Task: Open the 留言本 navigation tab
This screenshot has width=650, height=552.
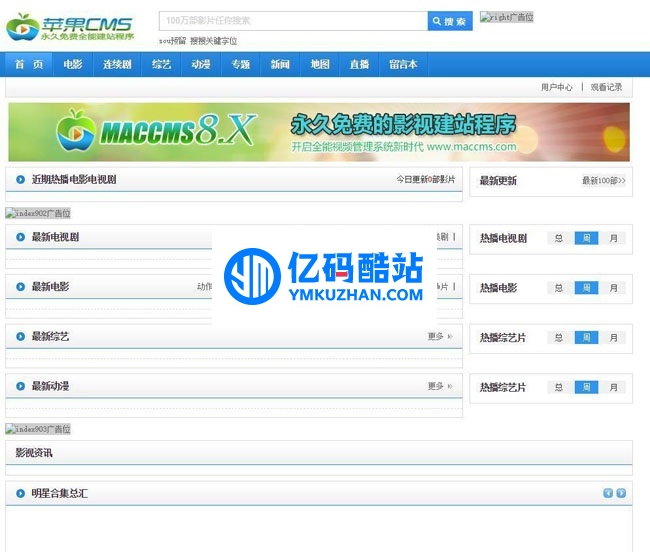Action: [403, 64]
